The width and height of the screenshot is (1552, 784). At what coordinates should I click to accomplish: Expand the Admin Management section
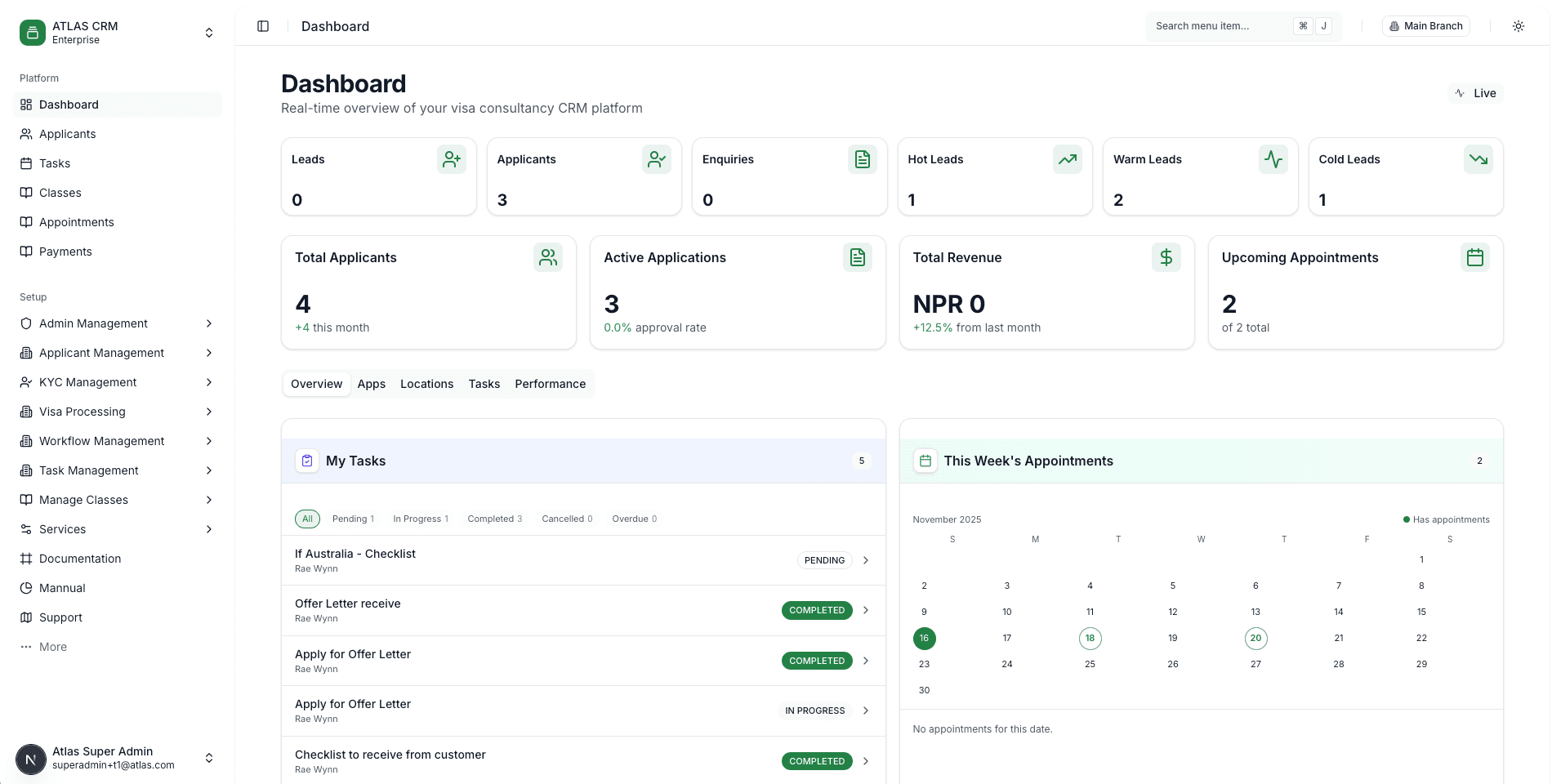coord(117,323)
